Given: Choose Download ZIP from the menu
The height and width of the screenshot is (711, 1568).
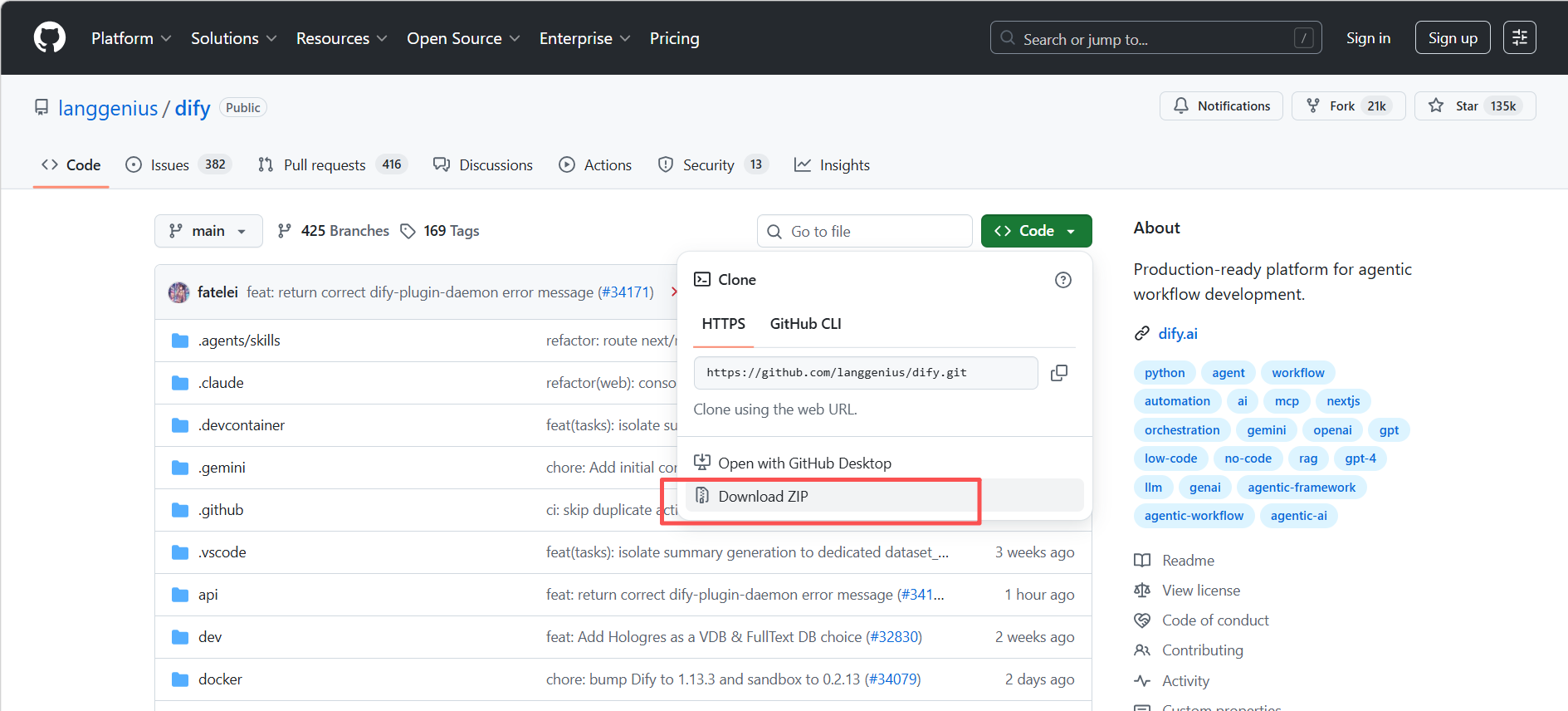Looking at the screenshot, I should [884, 496].
